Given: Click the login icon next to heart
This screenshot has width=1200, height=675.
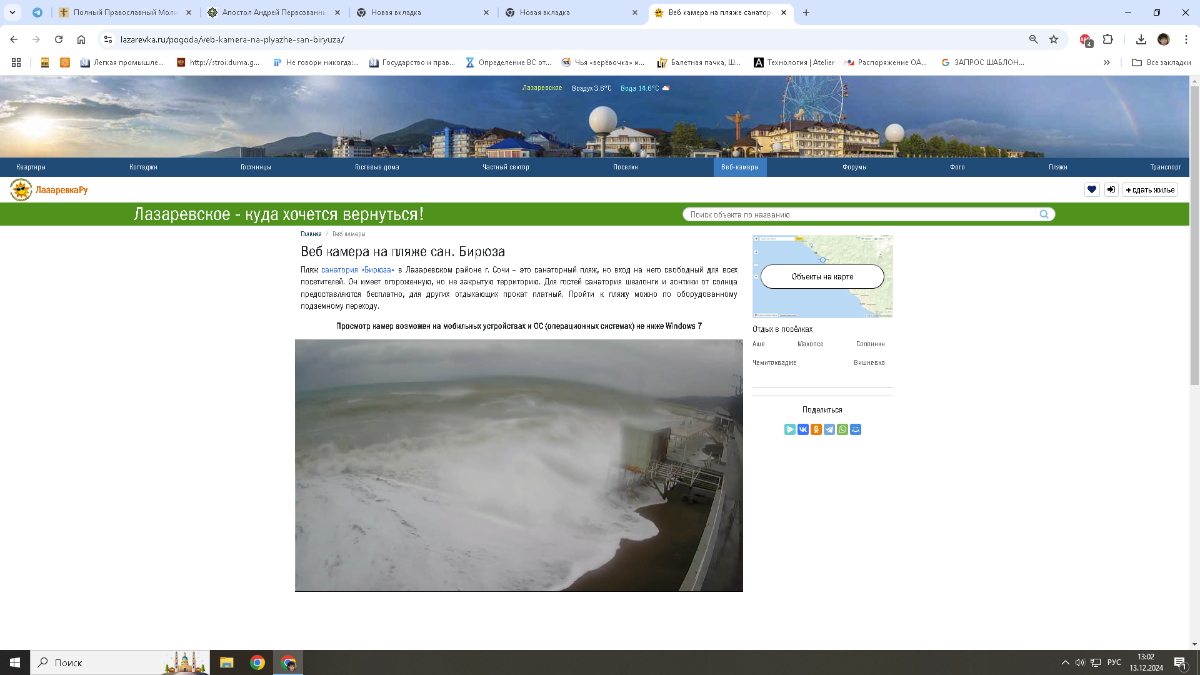Looking at the screenshot, I should click(1110, 189).
